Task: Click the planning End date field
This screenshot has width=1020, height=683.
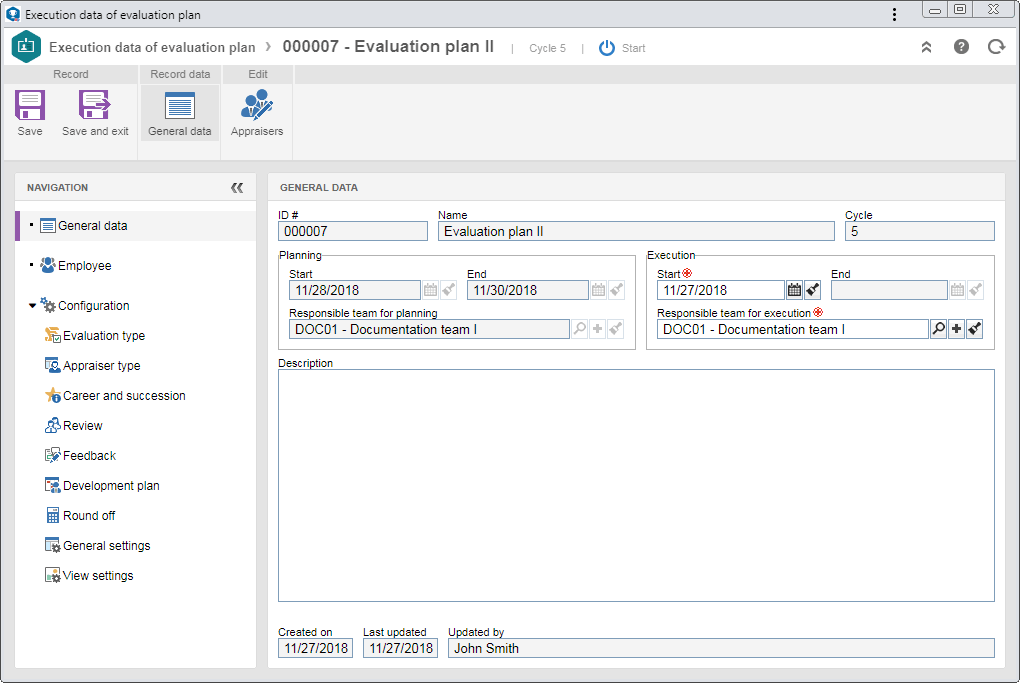Action: [528, 290]
